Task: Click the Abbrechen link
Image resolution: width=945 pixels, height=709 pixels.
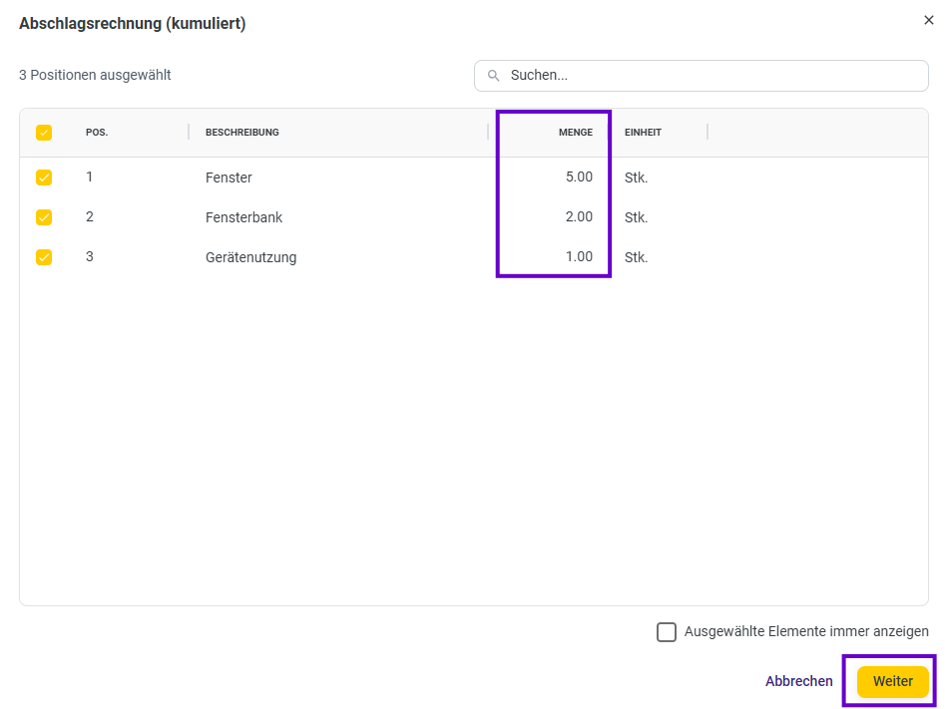Action: (x=799, y=681)
